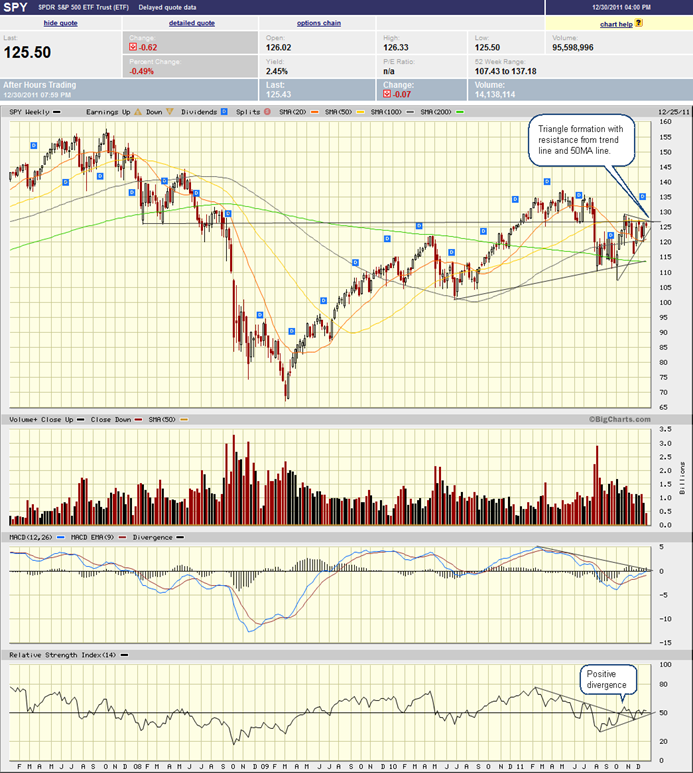
Task: Click the '12/25/11' chart date label
Action: [x=674, y=112]
